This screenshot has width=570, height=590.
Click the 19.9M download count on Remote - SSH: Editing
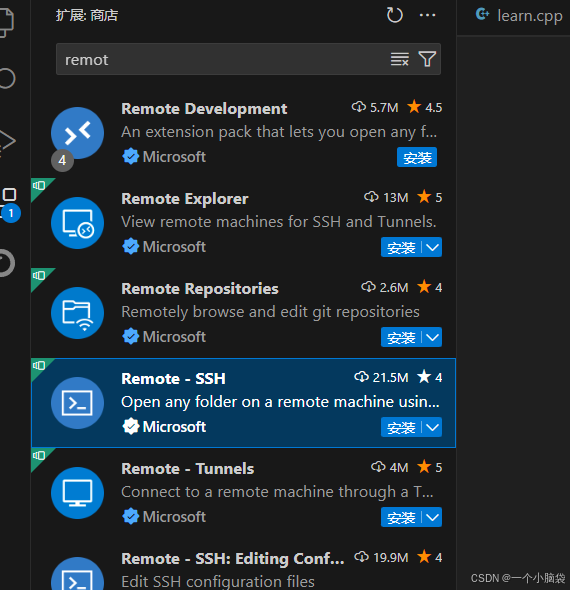coord(381,557)
